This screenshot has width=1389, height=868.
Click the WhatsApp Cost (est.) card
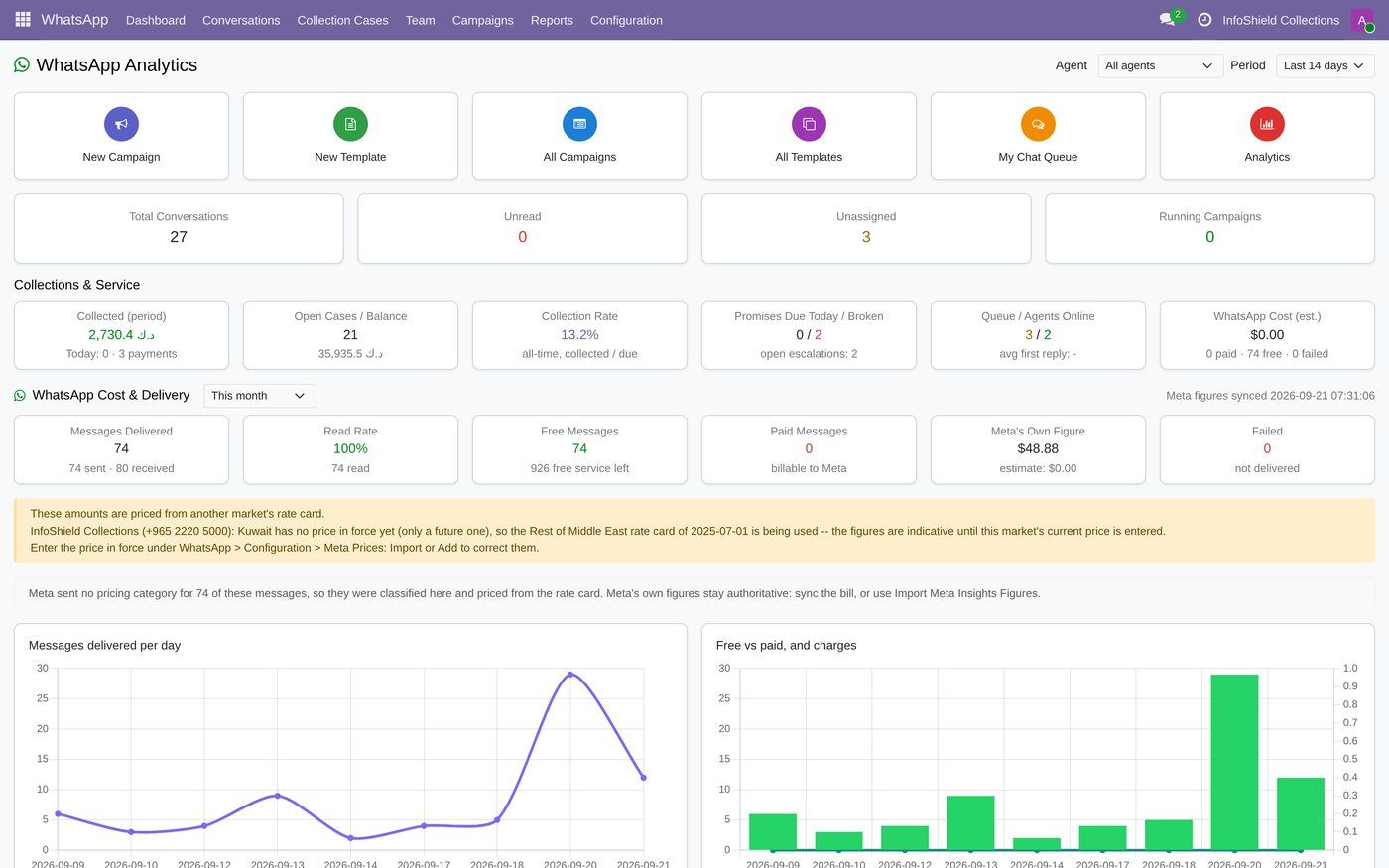(1267, 335)
